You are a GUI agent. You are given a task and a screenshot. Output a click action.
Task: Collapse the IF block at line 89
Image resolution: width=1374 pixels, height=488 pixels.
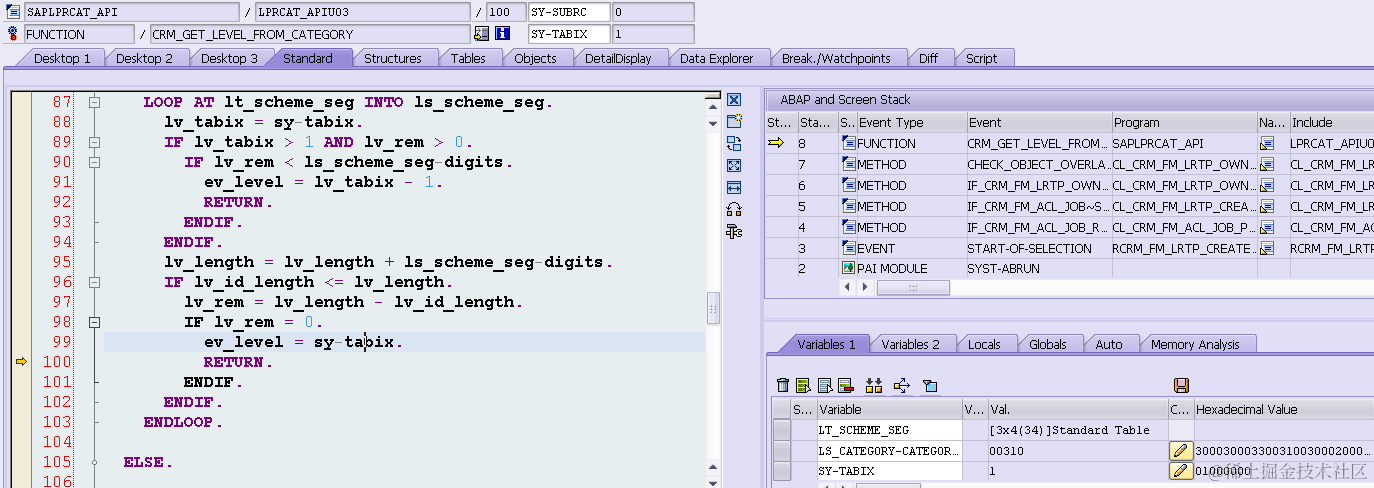[x=94, y=142]
